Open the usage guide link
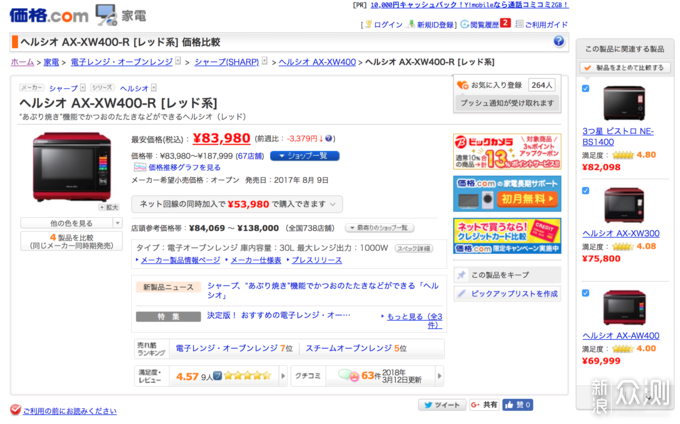This screenshot has width=680, height=424. click(546, 25)
